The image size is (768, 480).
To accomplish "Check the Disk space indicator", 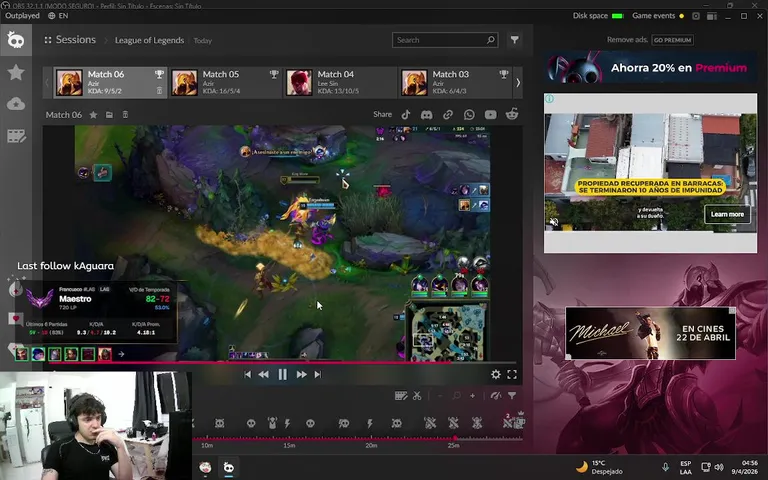I will [x=598, y=16].
